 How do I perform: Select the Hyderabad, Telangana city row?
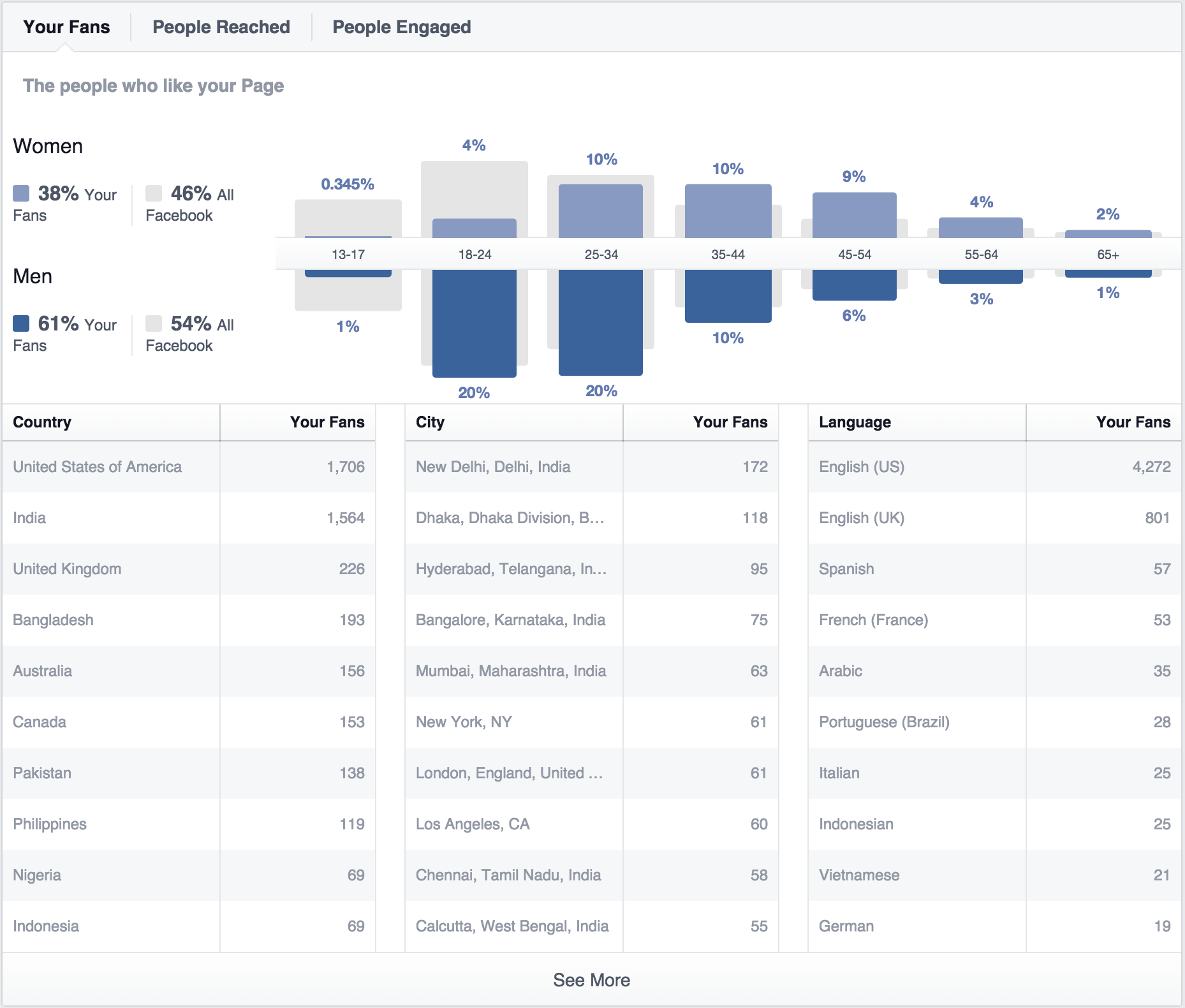[592, 569]
